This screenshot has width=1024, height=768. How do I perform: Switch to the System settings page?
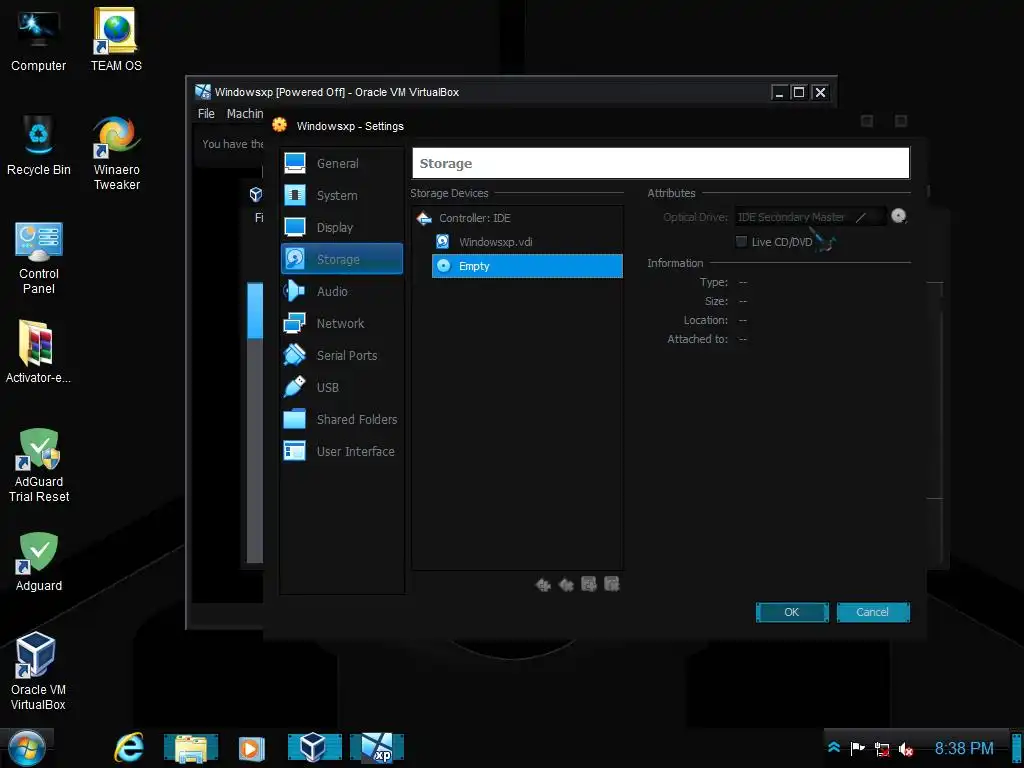(341, 195)
